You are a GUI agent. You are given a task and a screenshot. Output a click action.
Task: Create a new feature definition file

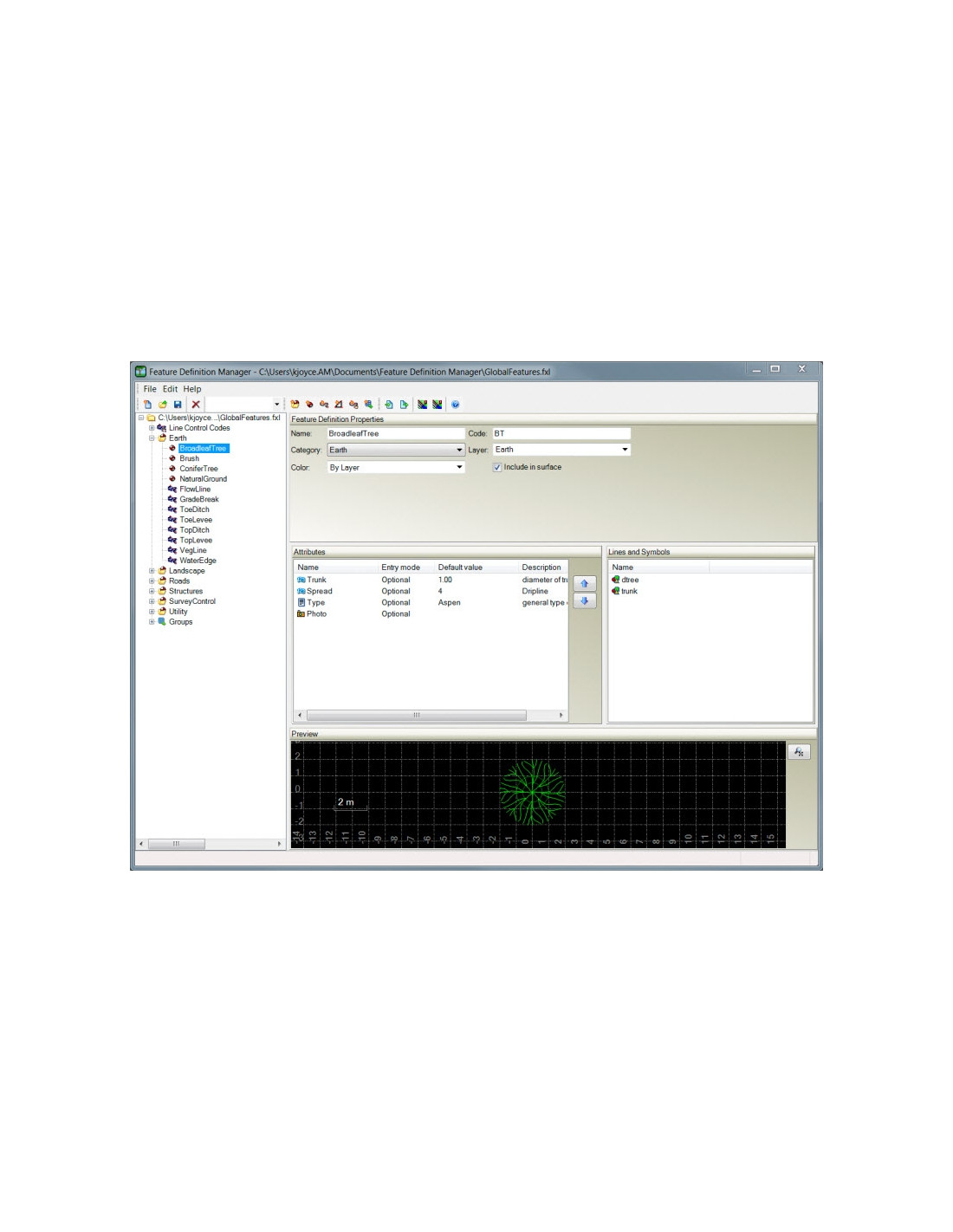tap(147, 405)
